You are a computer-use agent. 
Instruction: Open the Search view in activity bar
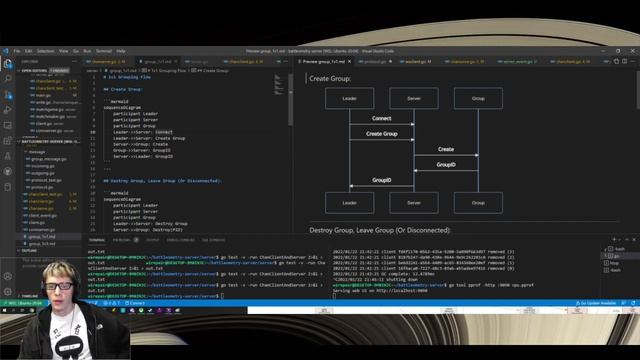click(x=7, y=78)
